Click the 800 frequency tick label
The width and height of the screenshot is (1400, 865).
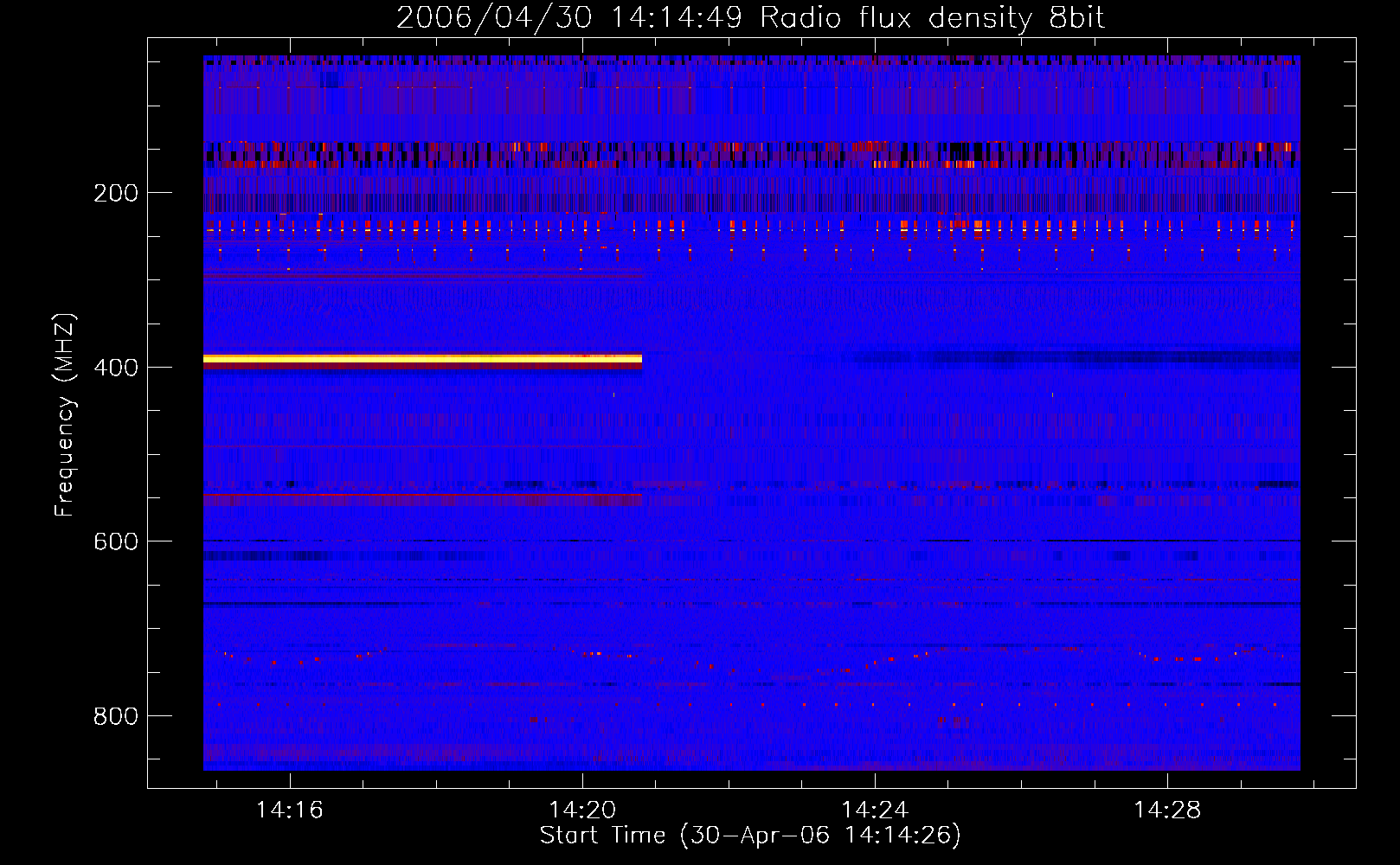click(116, 716)
